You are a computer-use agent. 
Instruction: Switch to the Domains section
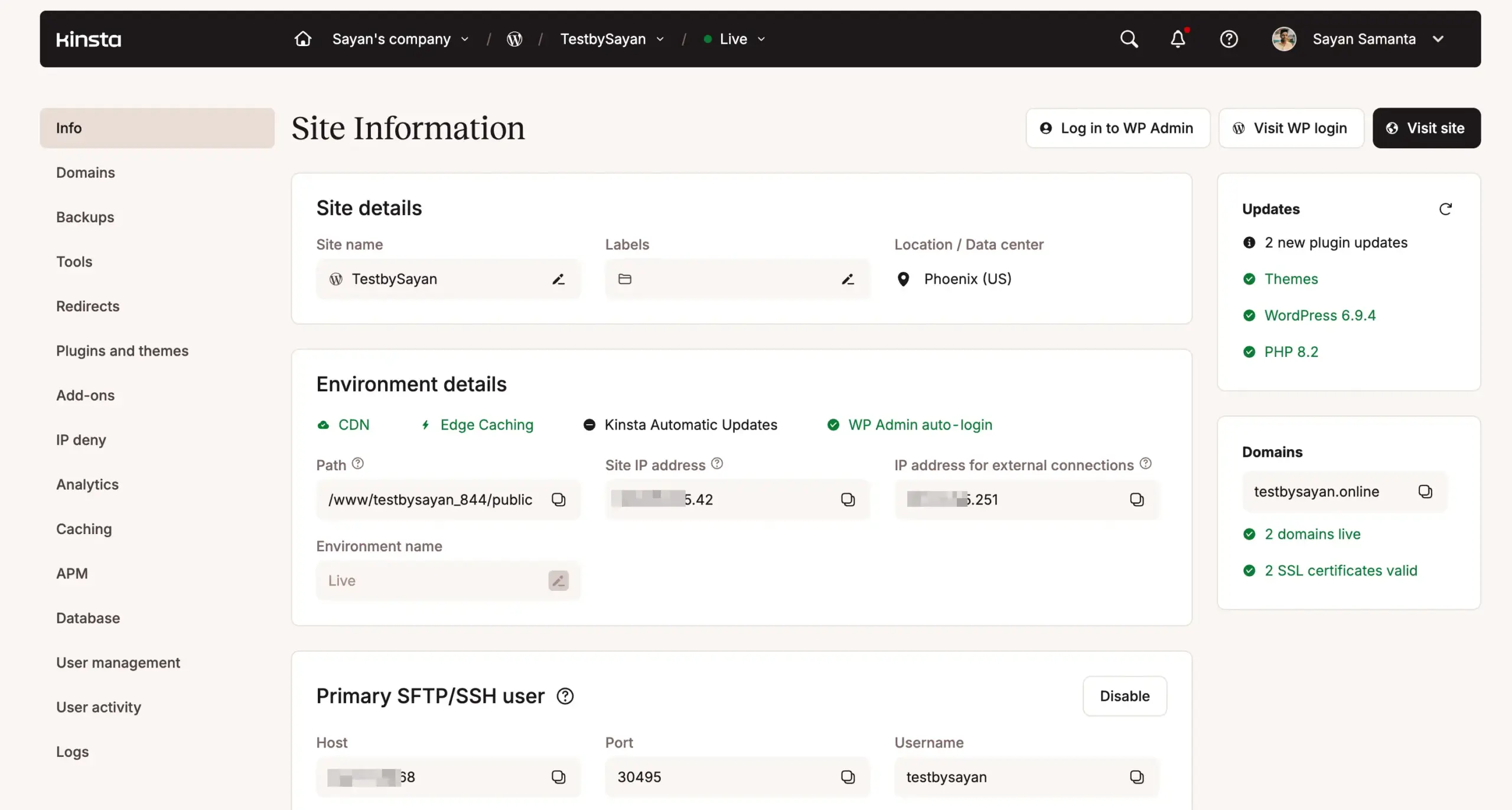coord(86,172)
